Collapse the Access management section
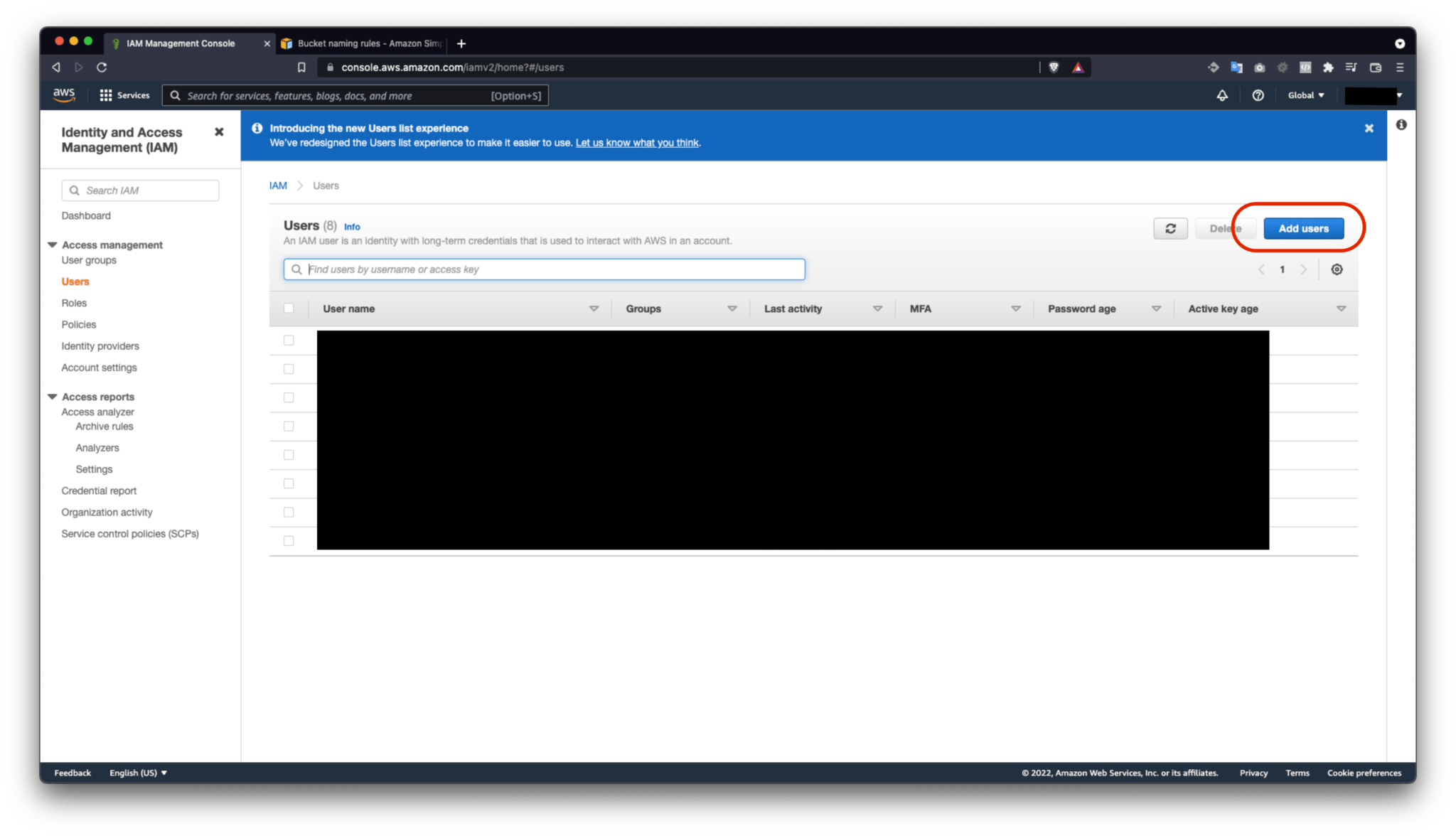1456x836 pixels. click(53, 245)
